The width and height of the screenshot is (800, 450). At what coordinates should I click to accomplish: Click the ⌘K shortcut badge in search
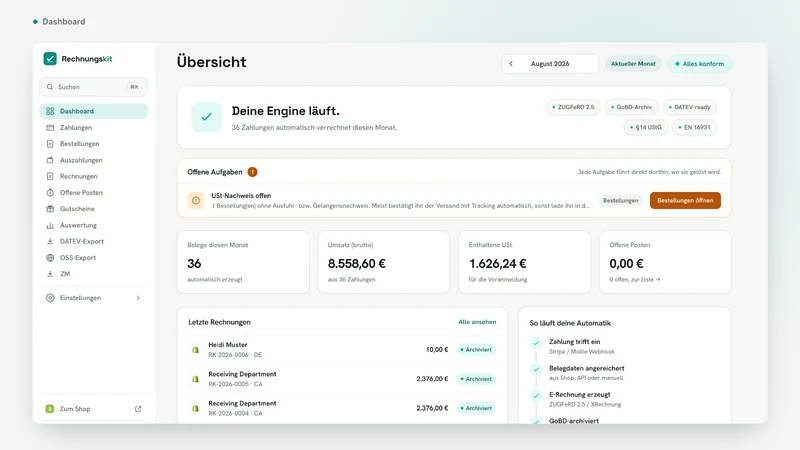(x=134, y=87)
